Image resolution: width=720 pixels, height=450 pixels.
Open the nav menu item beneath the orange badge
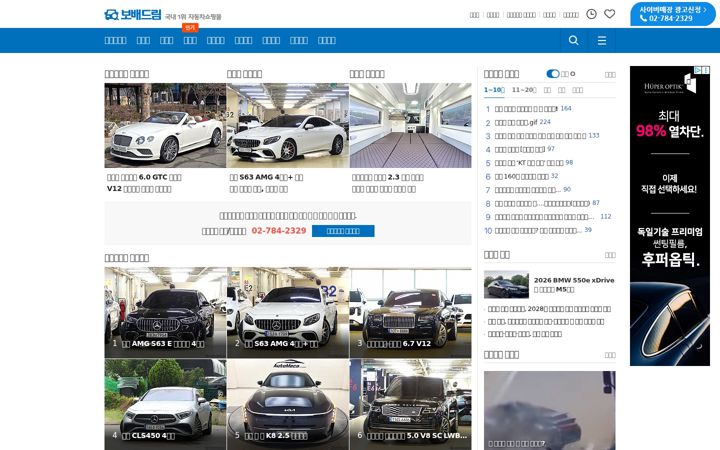pos(190,40)
